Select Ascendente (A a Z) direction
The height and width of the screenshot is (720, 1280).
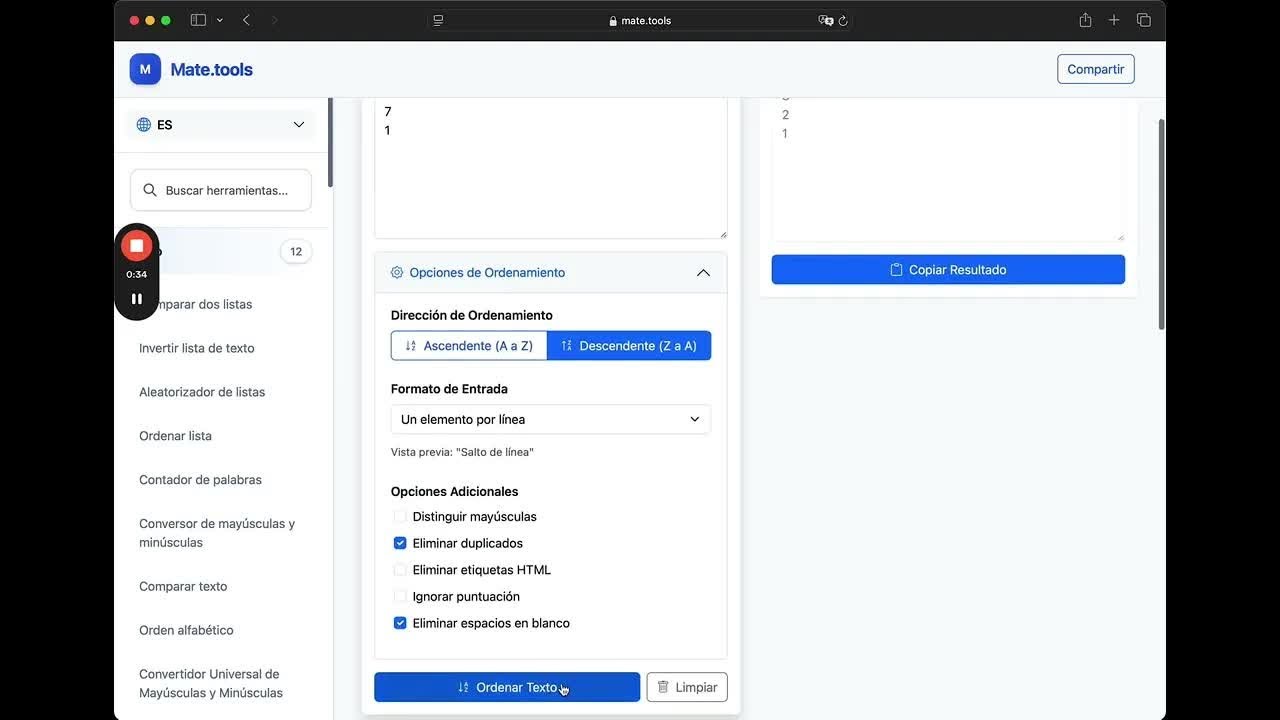[x=469, y=346]
